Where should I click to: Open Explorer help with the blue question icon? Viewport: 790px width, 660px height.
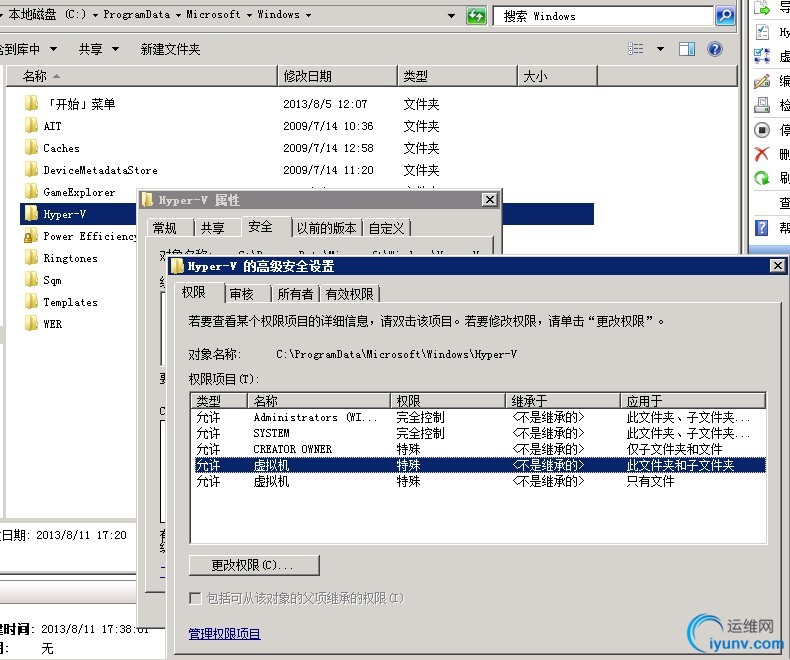pos(714,49)
